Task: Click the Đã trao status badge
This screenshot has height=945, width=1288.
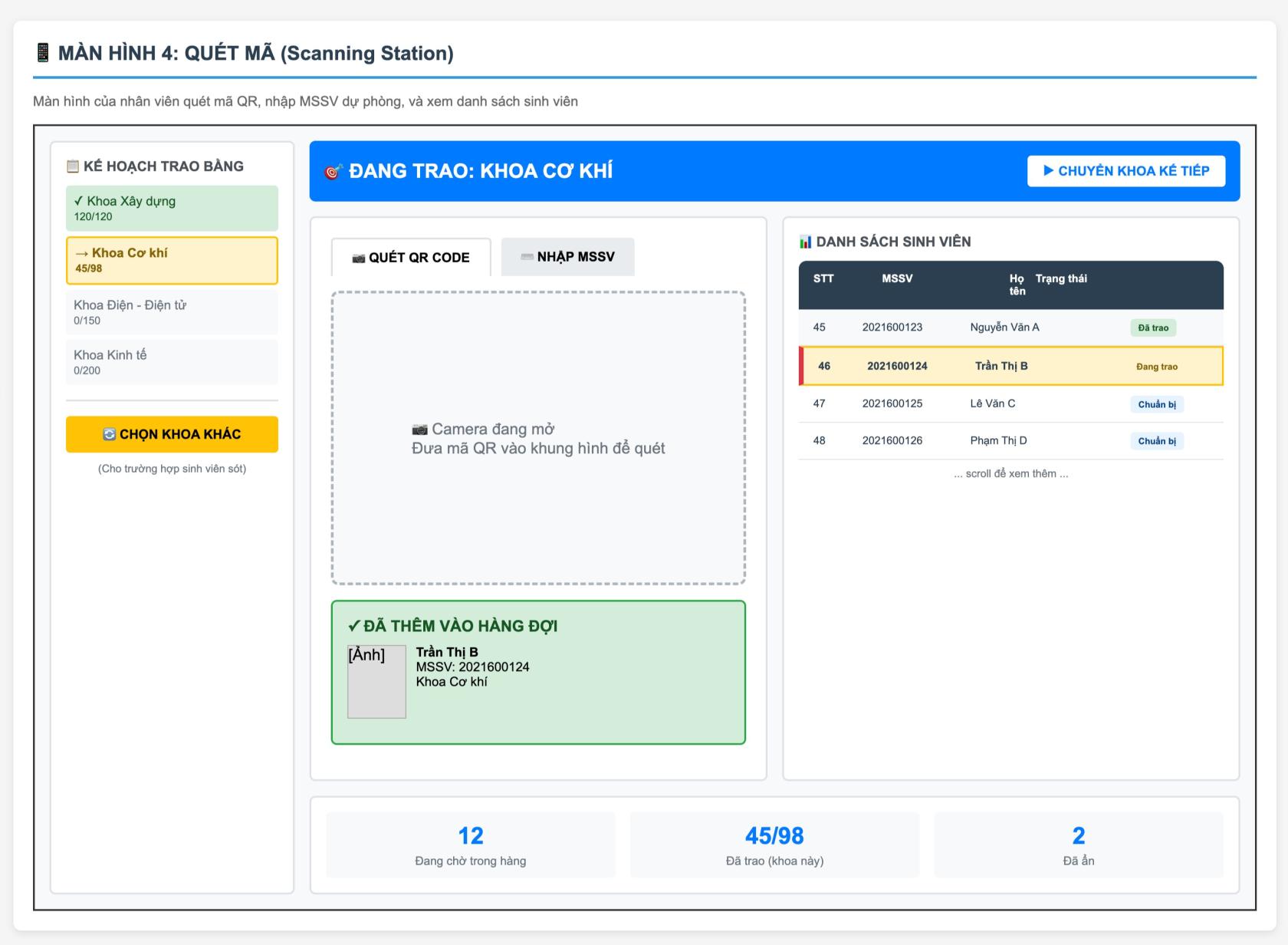Action: (1152, 328)
